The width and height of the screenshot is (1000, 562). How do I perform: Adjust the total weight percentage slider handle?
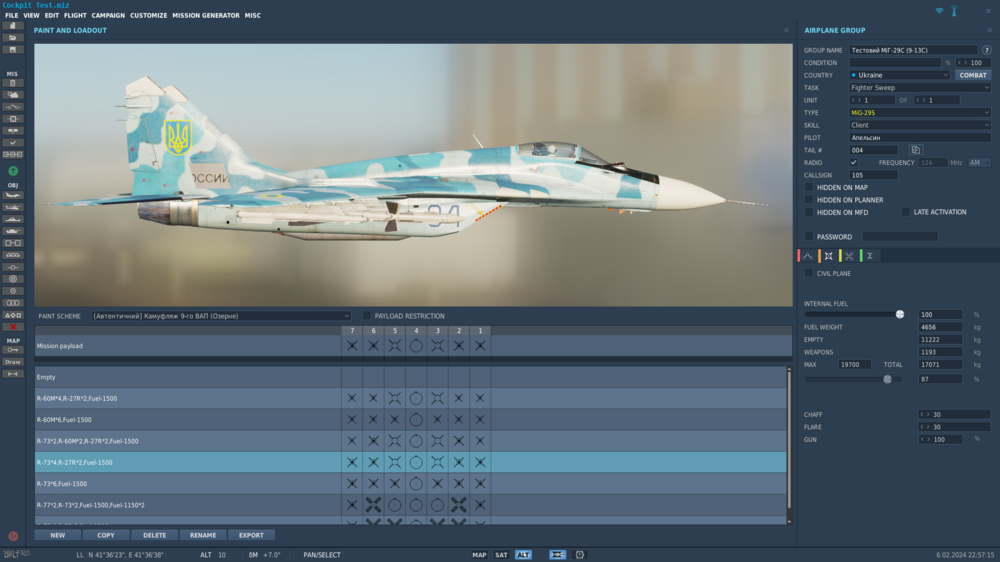(887, 379)
